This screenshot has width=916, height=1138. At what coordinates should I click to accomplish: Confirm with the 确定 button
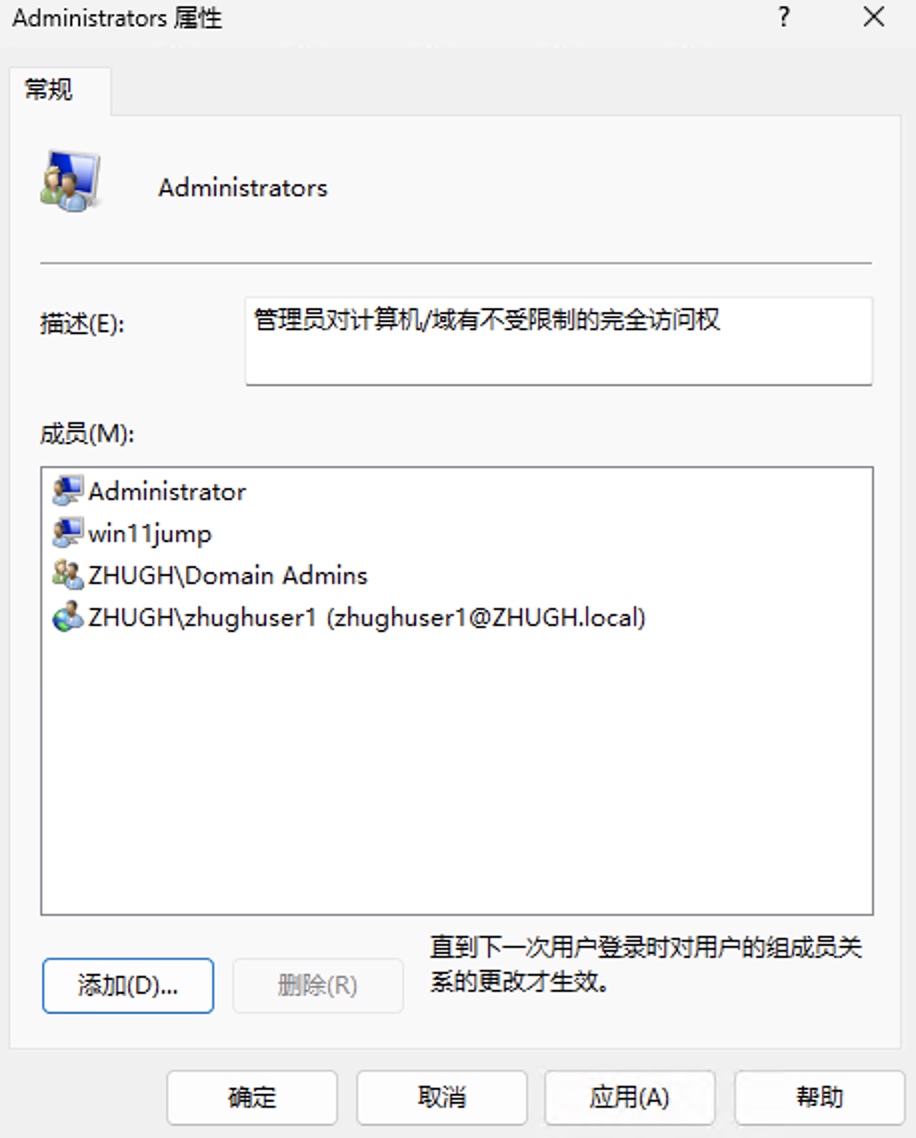pos(252,1097)
